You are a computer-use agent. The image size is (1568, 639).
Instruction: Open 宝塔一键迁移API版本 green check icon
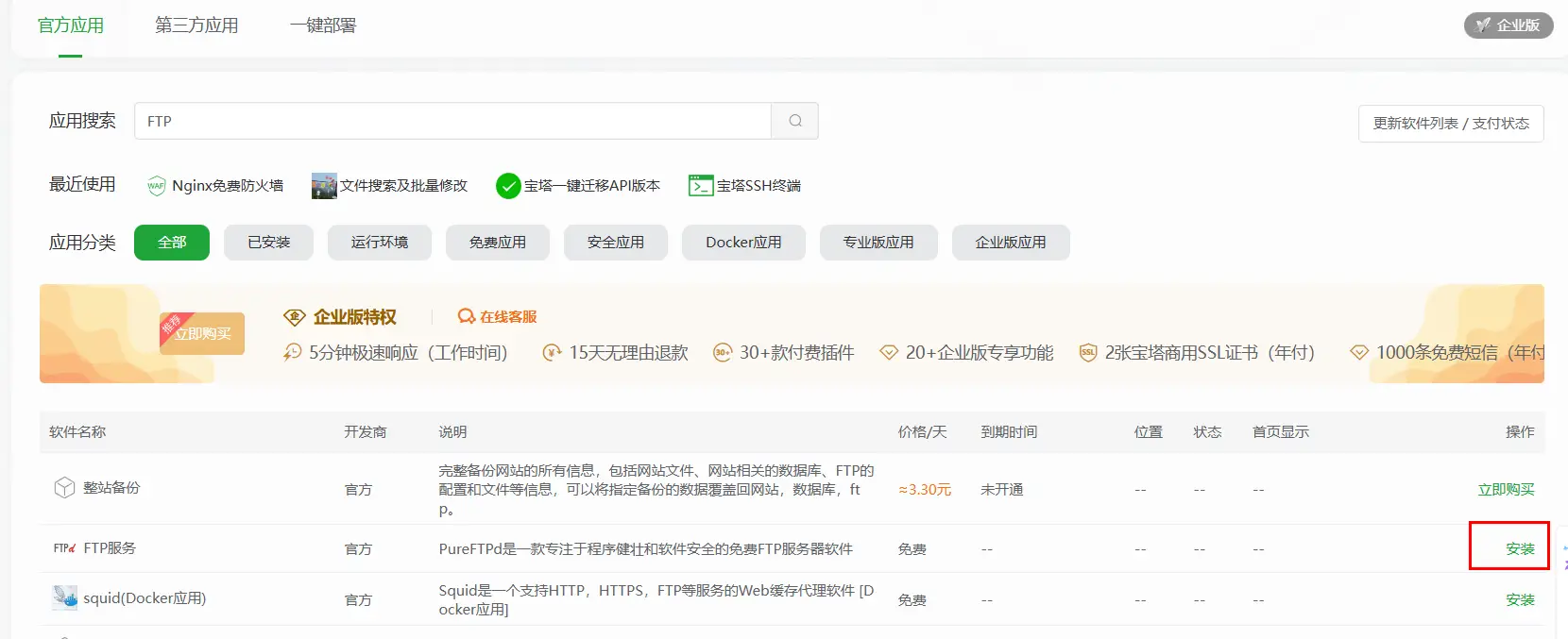(508, 186)
